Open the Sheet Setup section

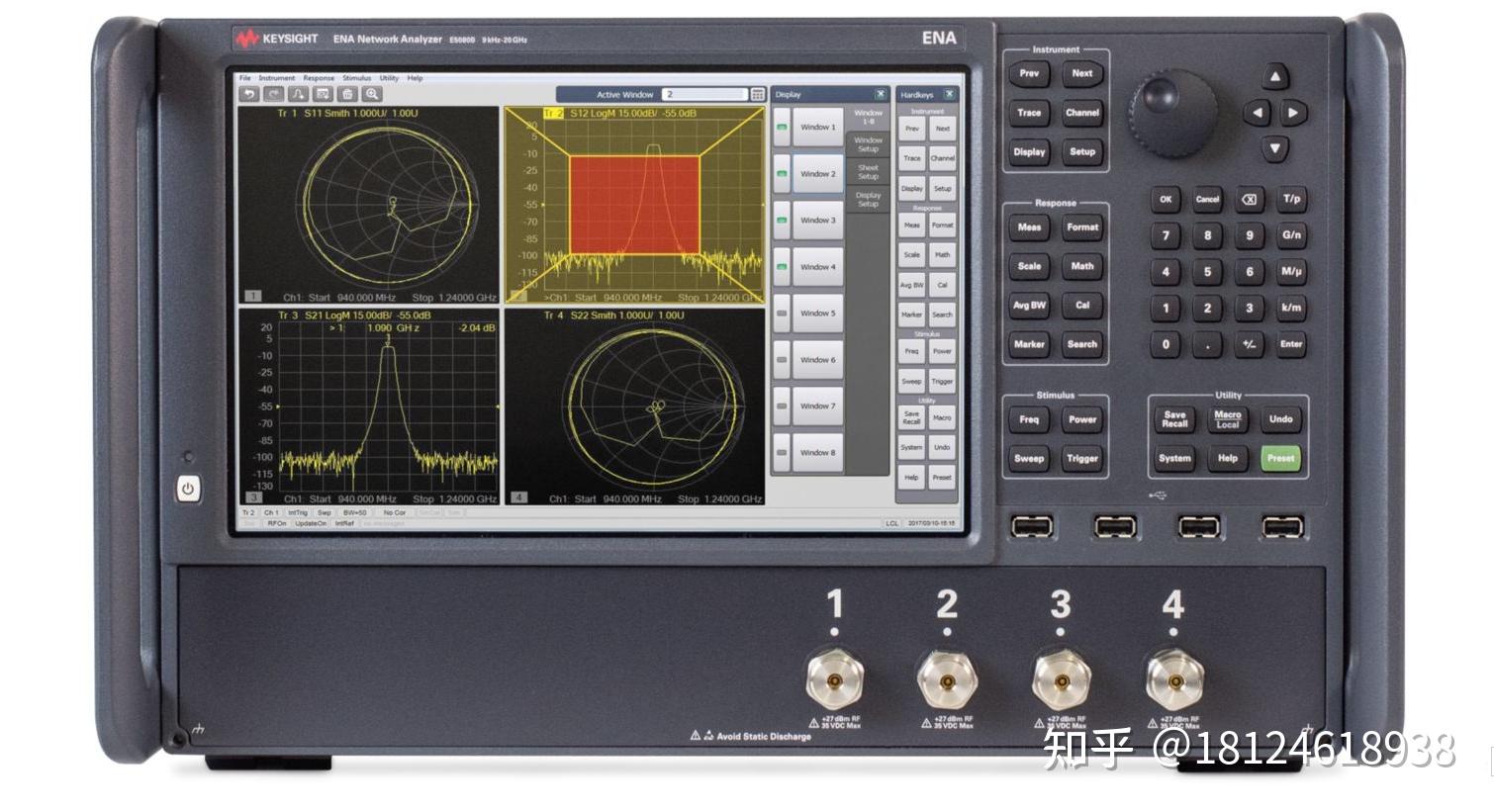[868, 173]
